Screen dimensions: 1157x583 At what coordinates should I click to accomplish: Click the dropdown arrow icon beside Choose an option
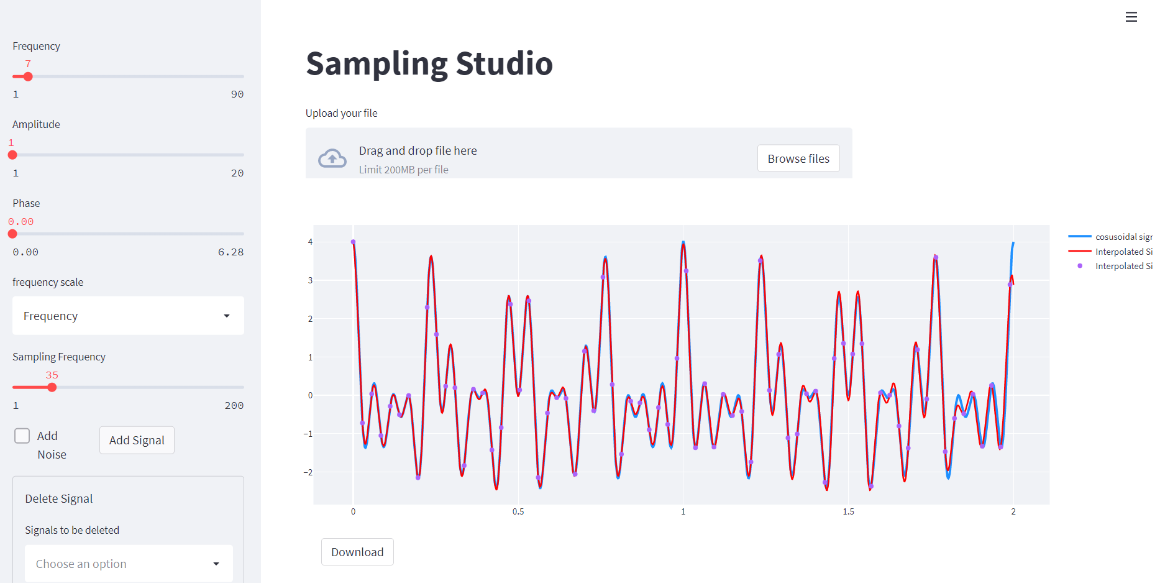pos(216,563)
